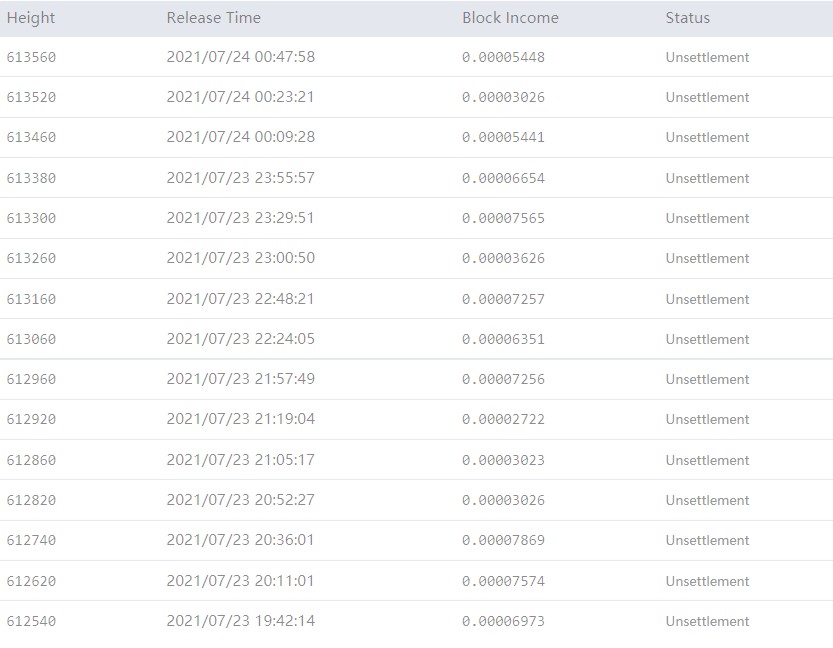Select block height 612540
Screen dimensions: 833x648
[x=31, y=621]
